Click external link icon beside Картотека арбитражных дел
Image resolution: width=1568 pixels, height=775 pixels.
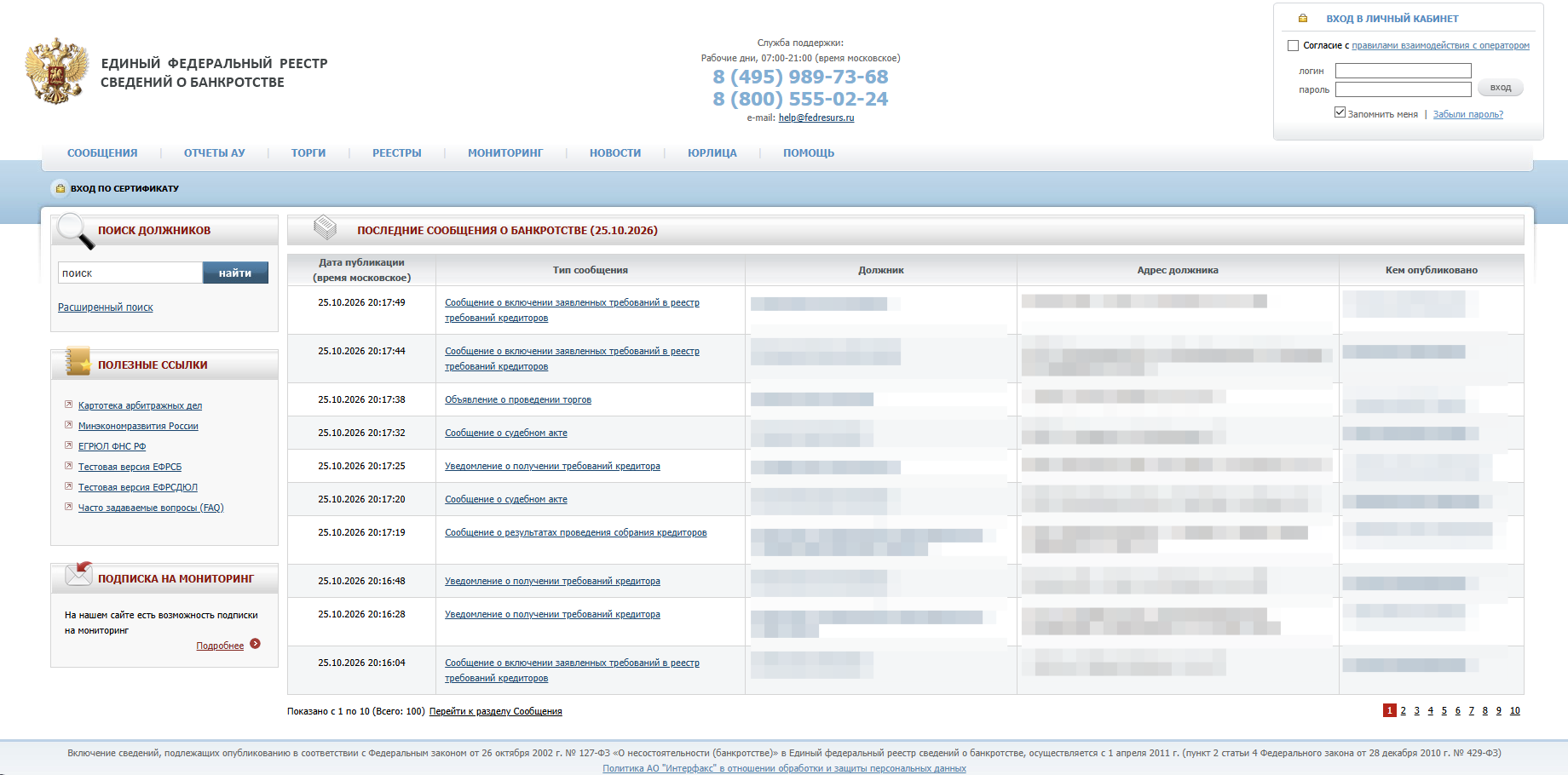tap(69, 405)
